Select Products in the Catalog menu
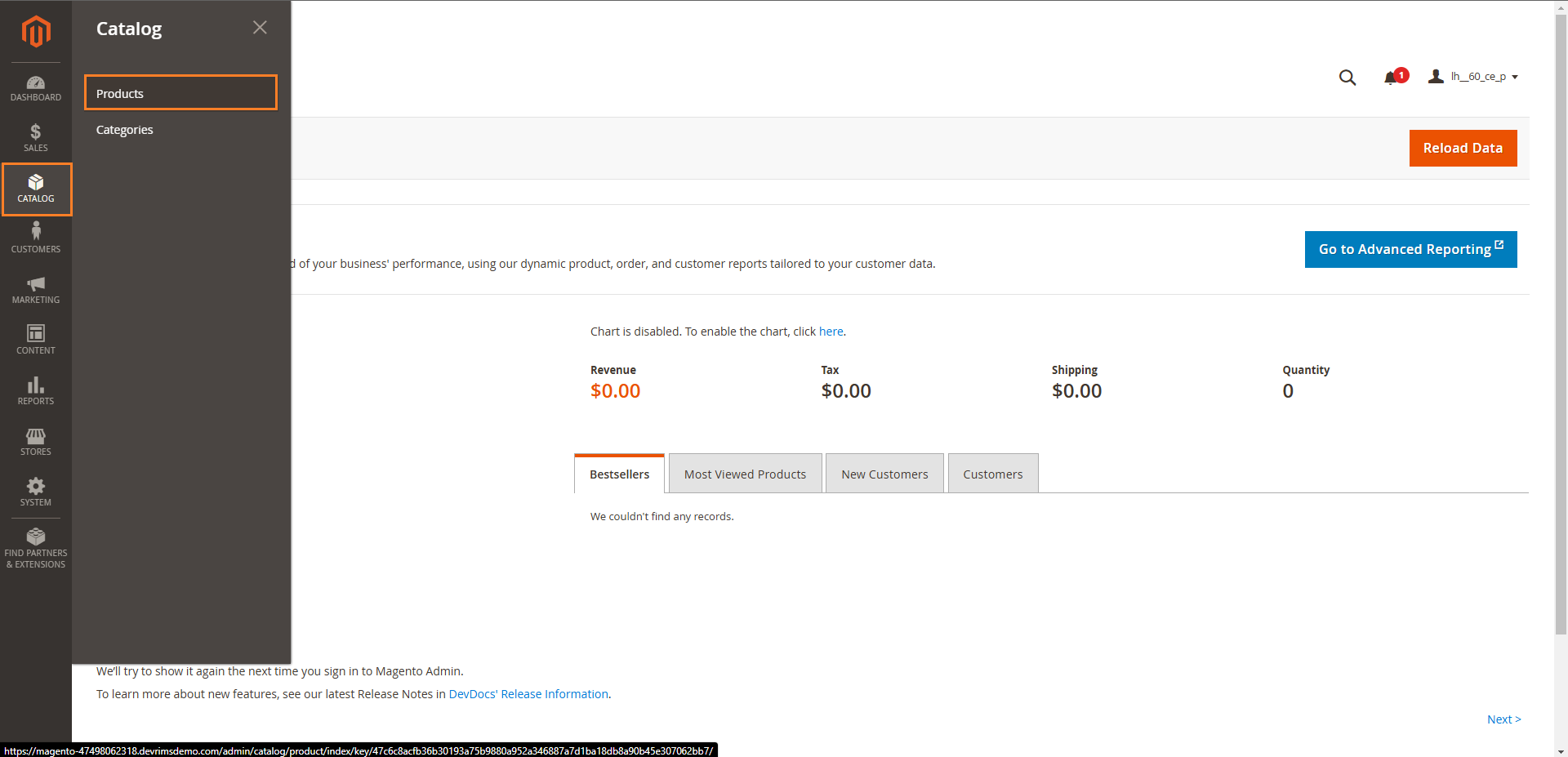The image size is (1568, 757). pyautogui.click(x=120, y=93)
